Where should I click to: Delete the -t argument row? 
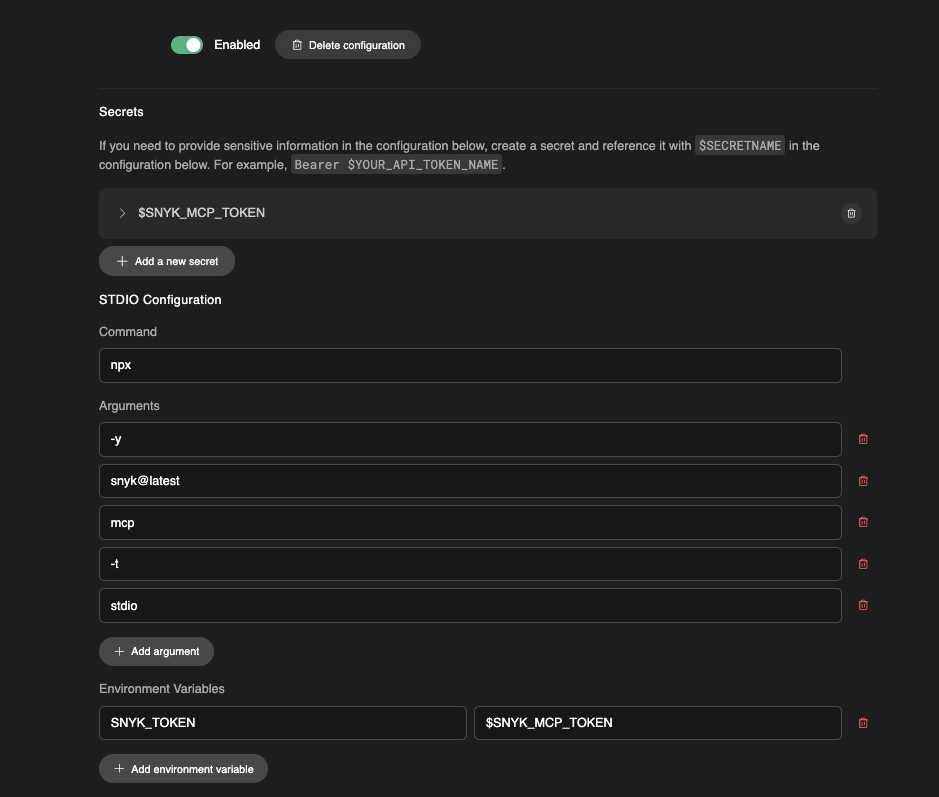863,564
